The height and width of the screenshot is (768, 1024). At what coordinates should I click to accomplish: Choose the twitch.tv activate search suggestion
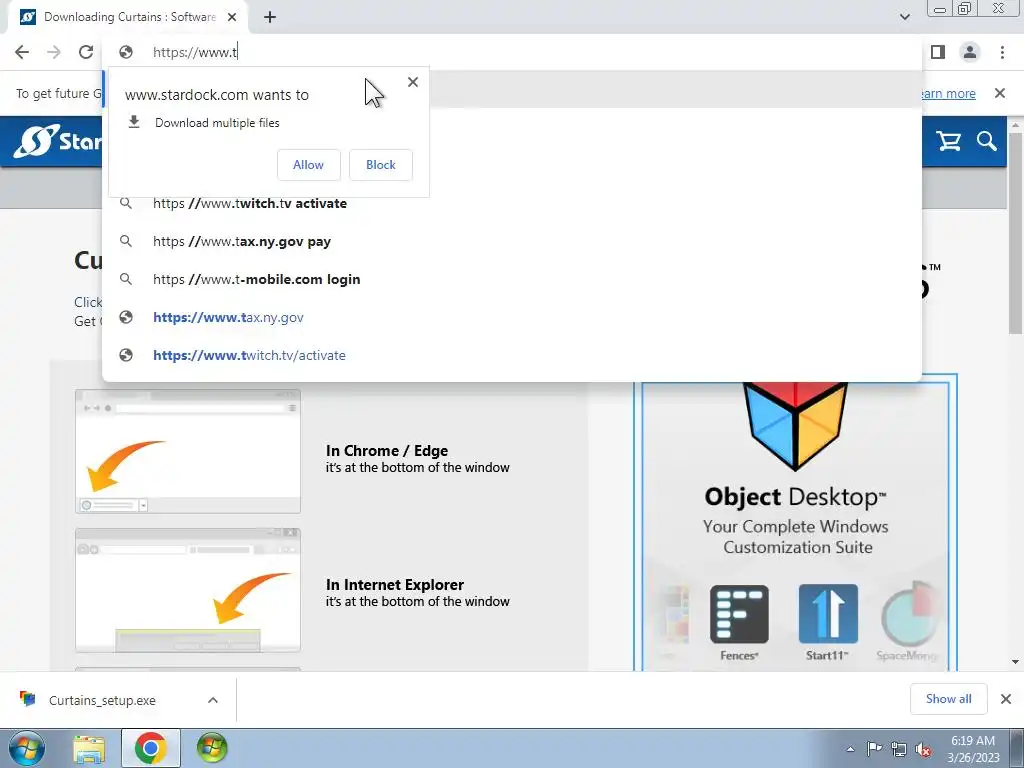pyautogui.click(x=512, y=204)
